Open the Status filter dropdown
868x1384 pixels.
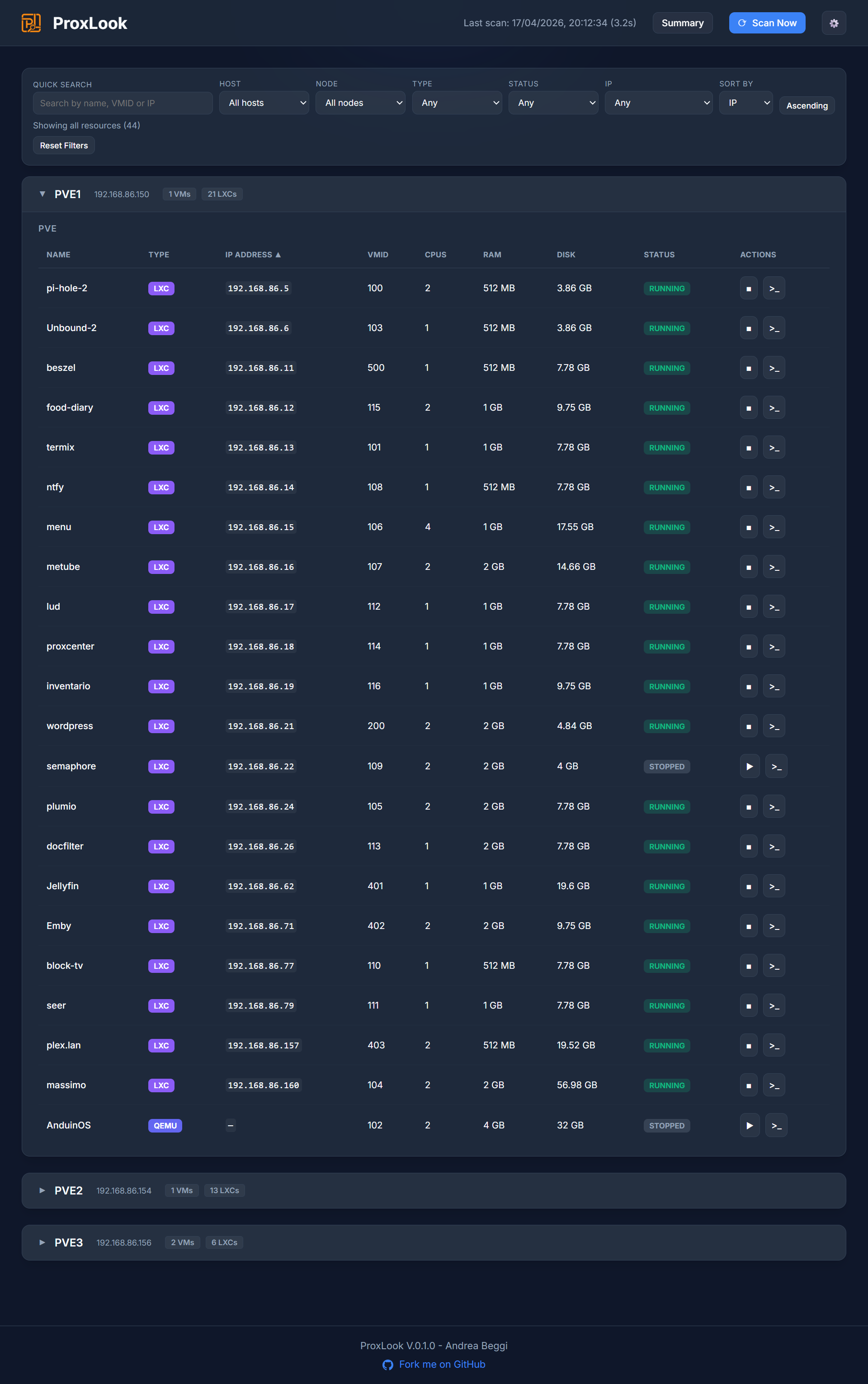pyautogui.click(x=553, y=103)
